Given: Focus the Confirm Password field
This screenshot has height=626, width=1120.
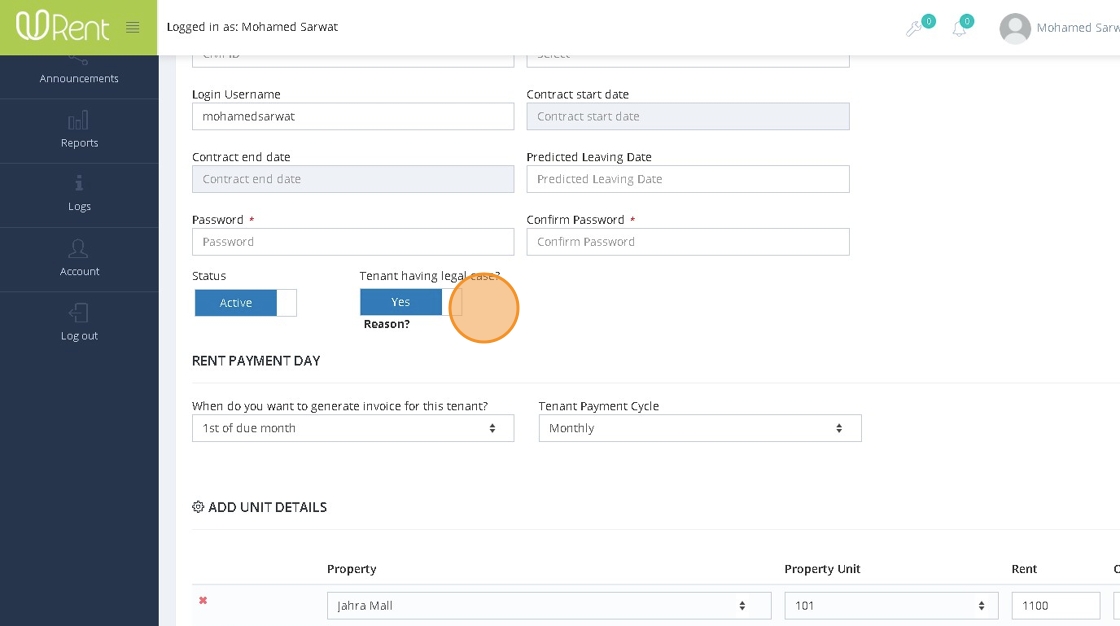Looking at the screenshot, I should (688, 242).
